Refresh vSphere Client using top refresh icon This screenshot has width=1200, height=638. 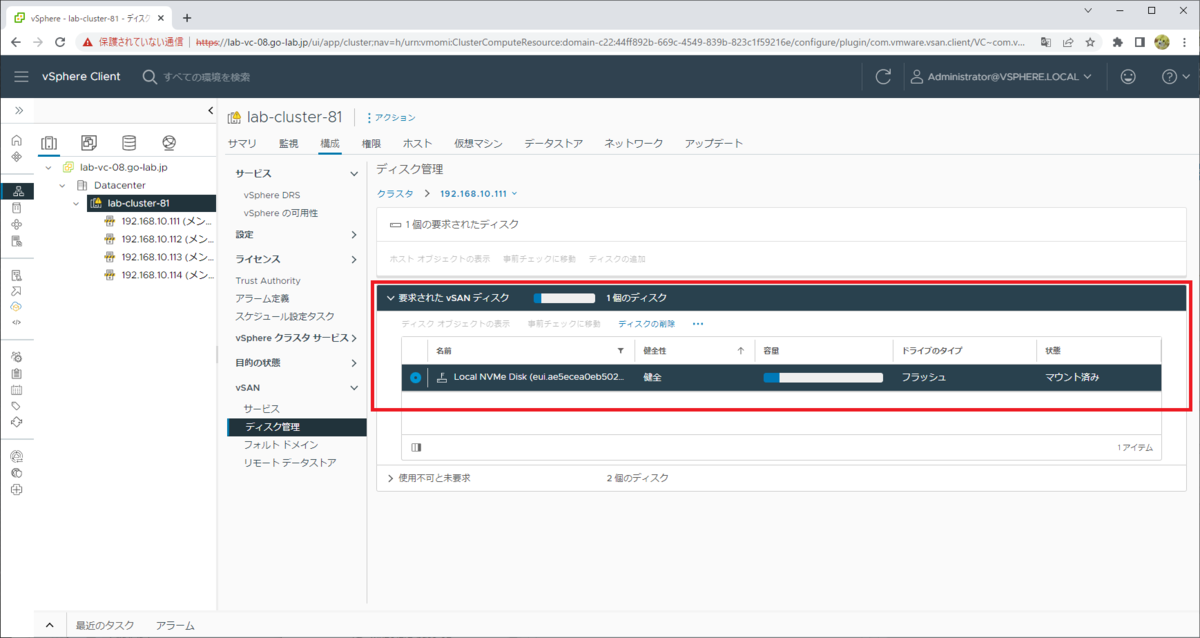point(883,77)
